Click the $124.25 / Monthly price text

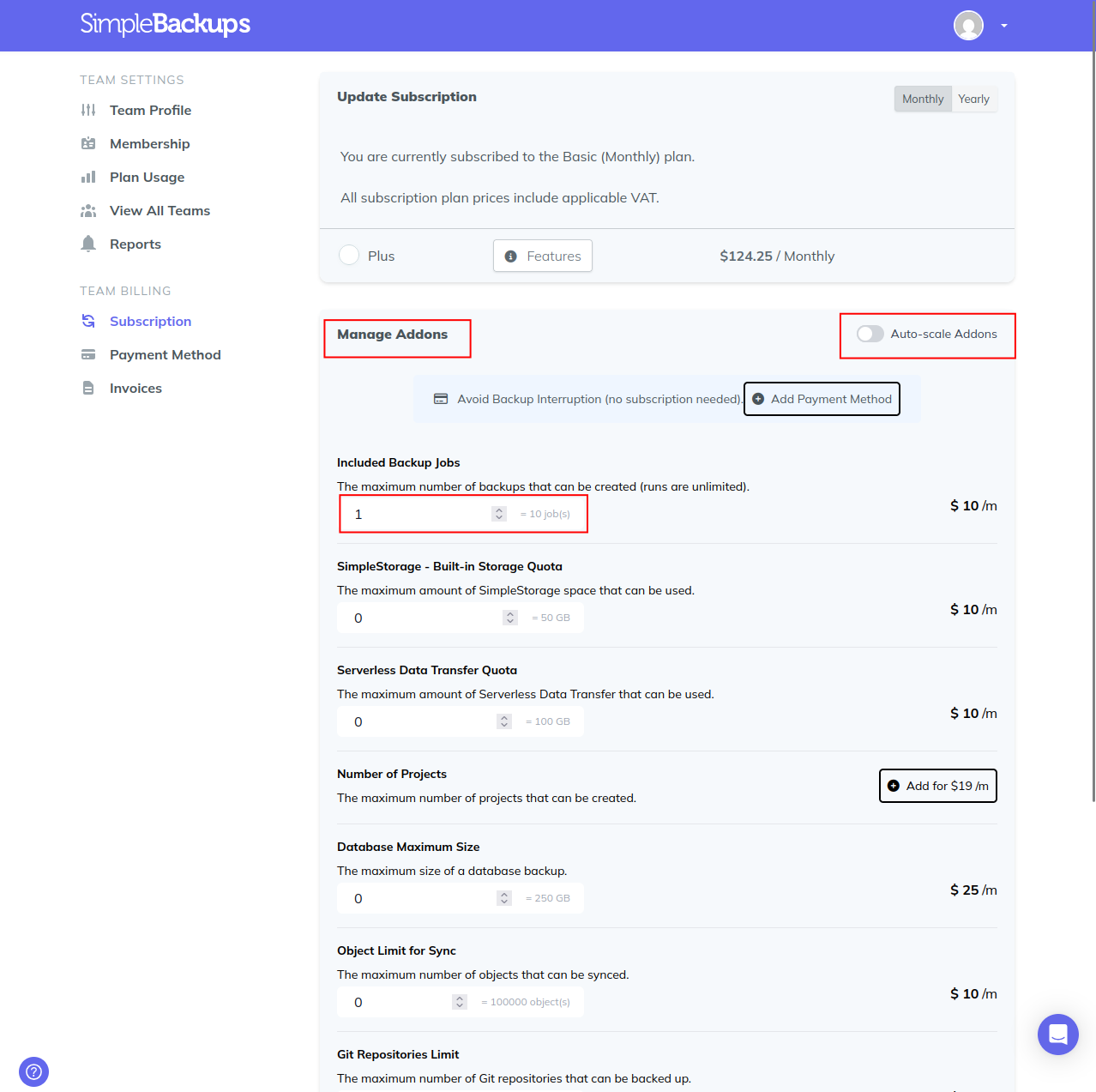777,256
